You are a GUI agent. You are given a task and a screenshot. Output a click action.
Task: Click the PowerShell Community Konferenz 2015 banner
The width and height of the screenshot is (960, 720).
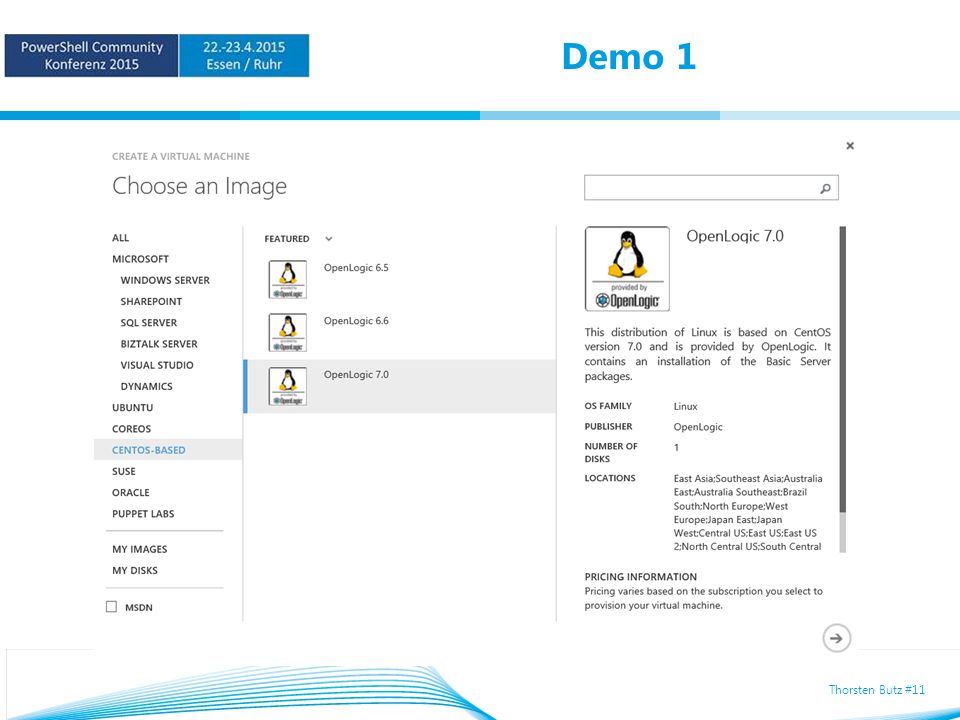pyautogui.click(x=91, y=56)
